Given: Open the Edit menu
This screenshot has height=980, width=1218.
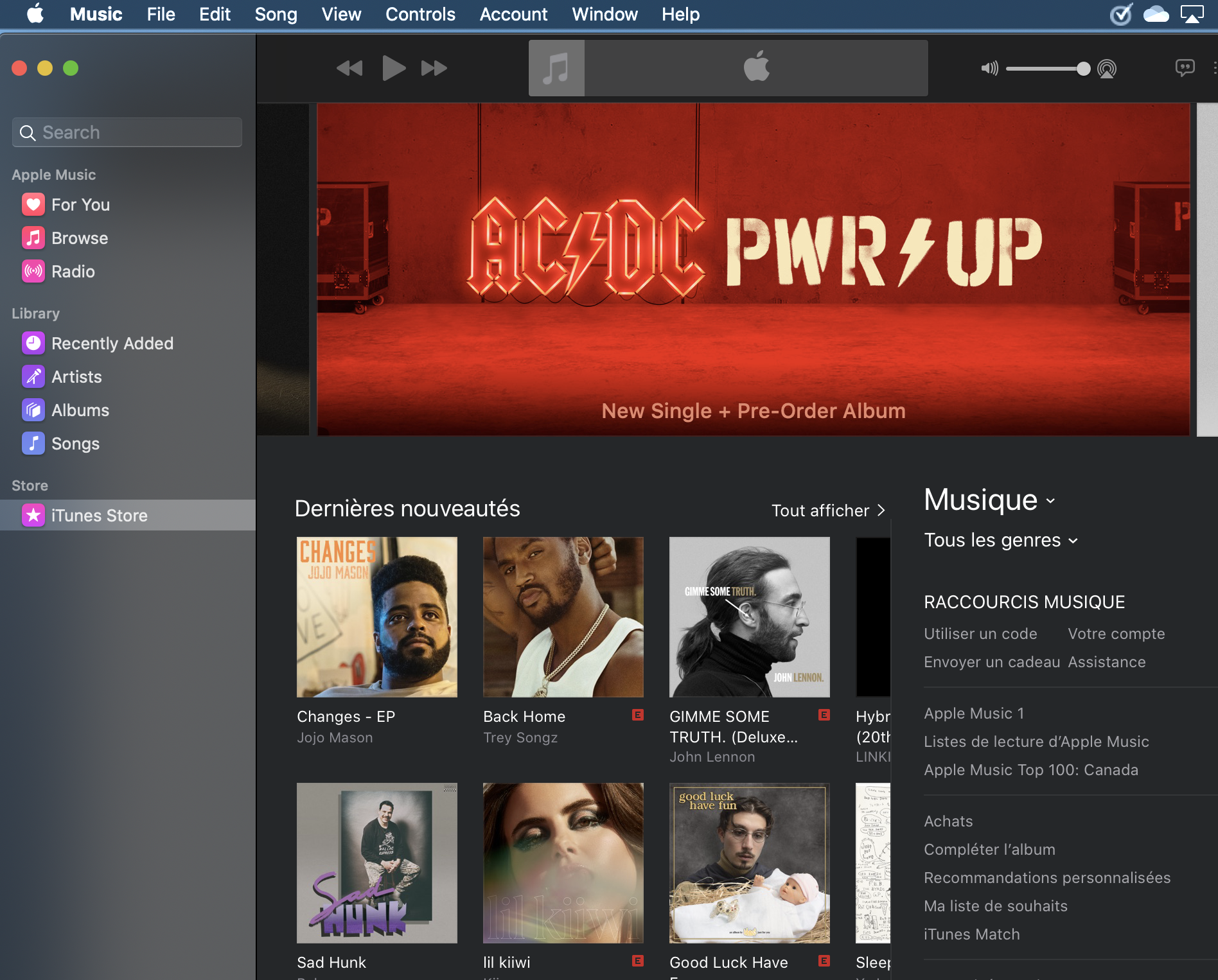Looking at the screenshot, I should pyautogui.click(x=215, y=14).
